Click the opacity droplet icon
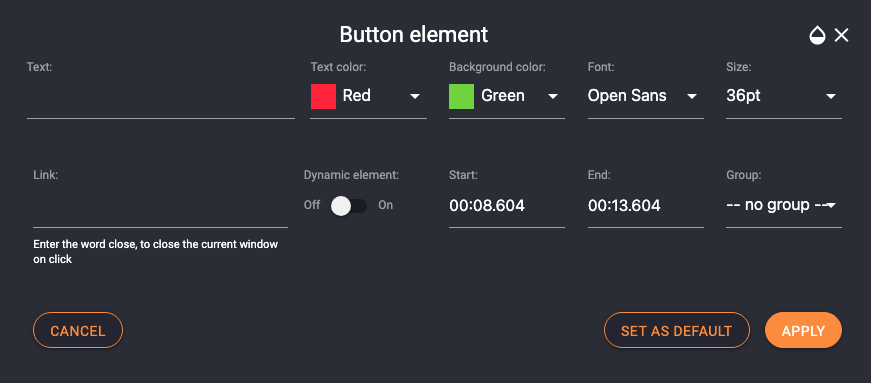Image resolution: width=871 pixels, height=383 pixels. [817, 36]
